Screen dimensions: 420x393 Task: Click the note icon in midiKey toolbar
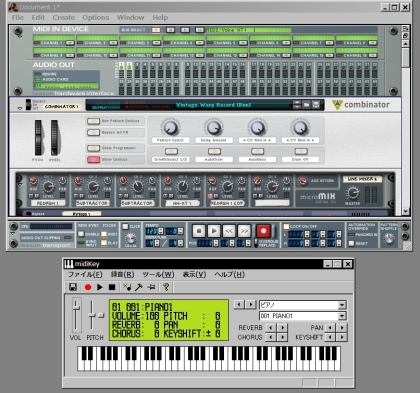click(x=127, y=287)
